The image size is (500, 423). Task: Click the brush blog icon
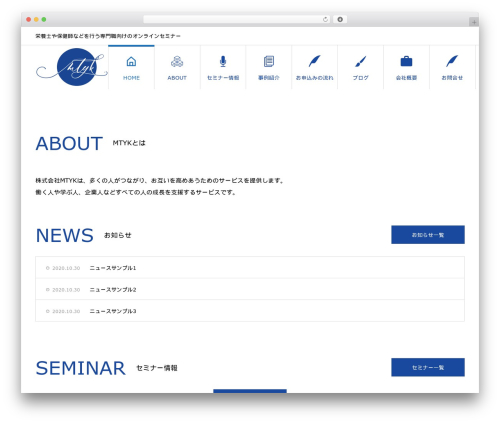pos(360,61)
